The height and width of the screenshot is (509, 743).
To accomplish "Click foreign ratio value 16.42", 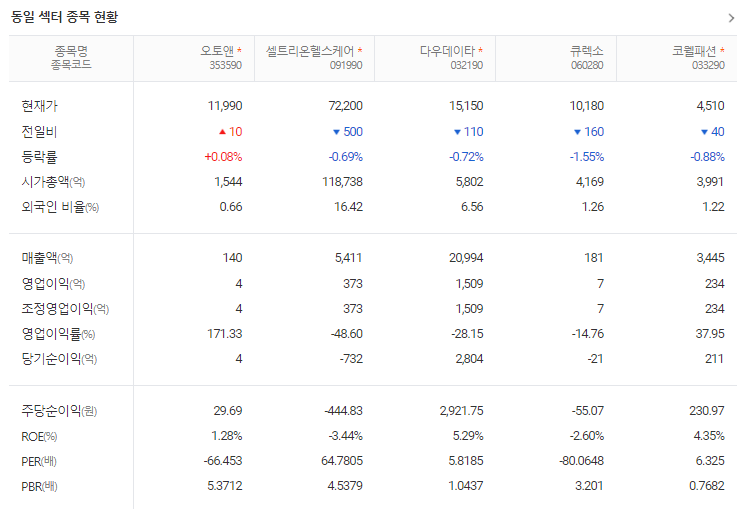I will tap(349, 207).
